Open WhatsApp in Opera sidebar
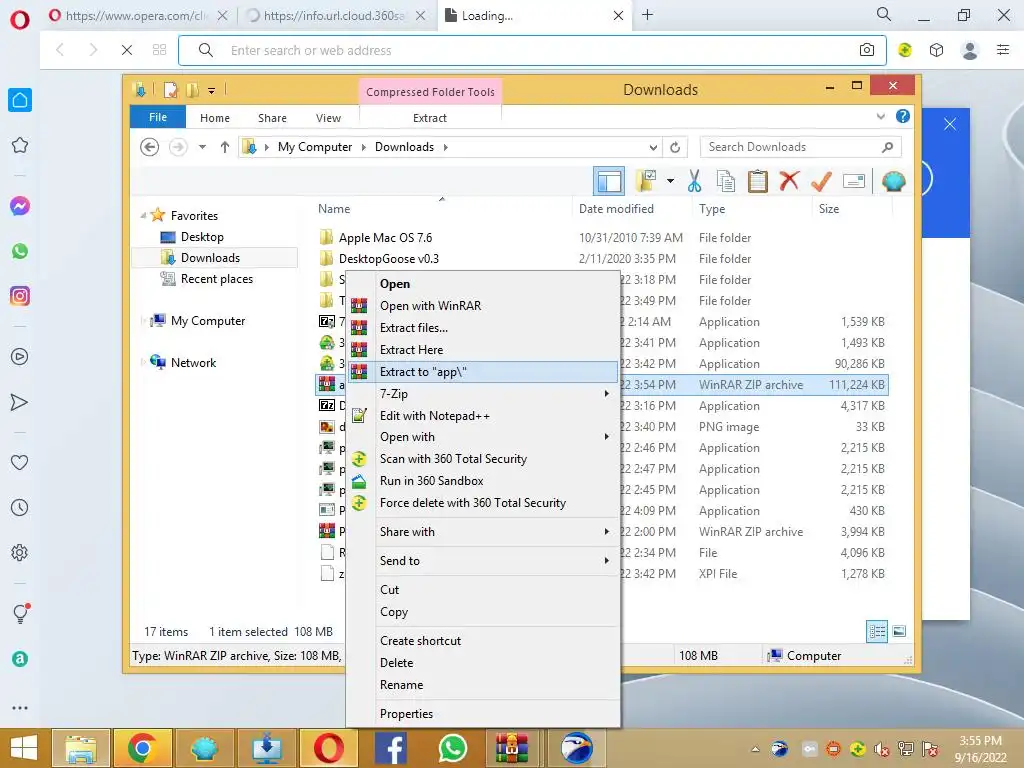1024x768 pixels. click(20, 251)
